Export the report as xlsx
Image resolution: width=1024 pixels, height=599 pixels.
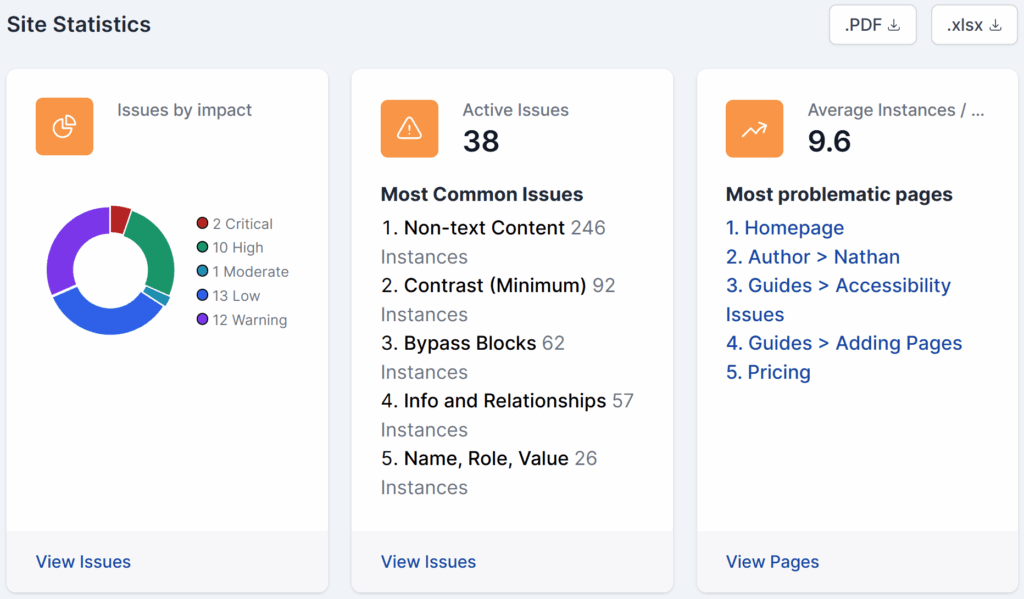coord(974,24)
